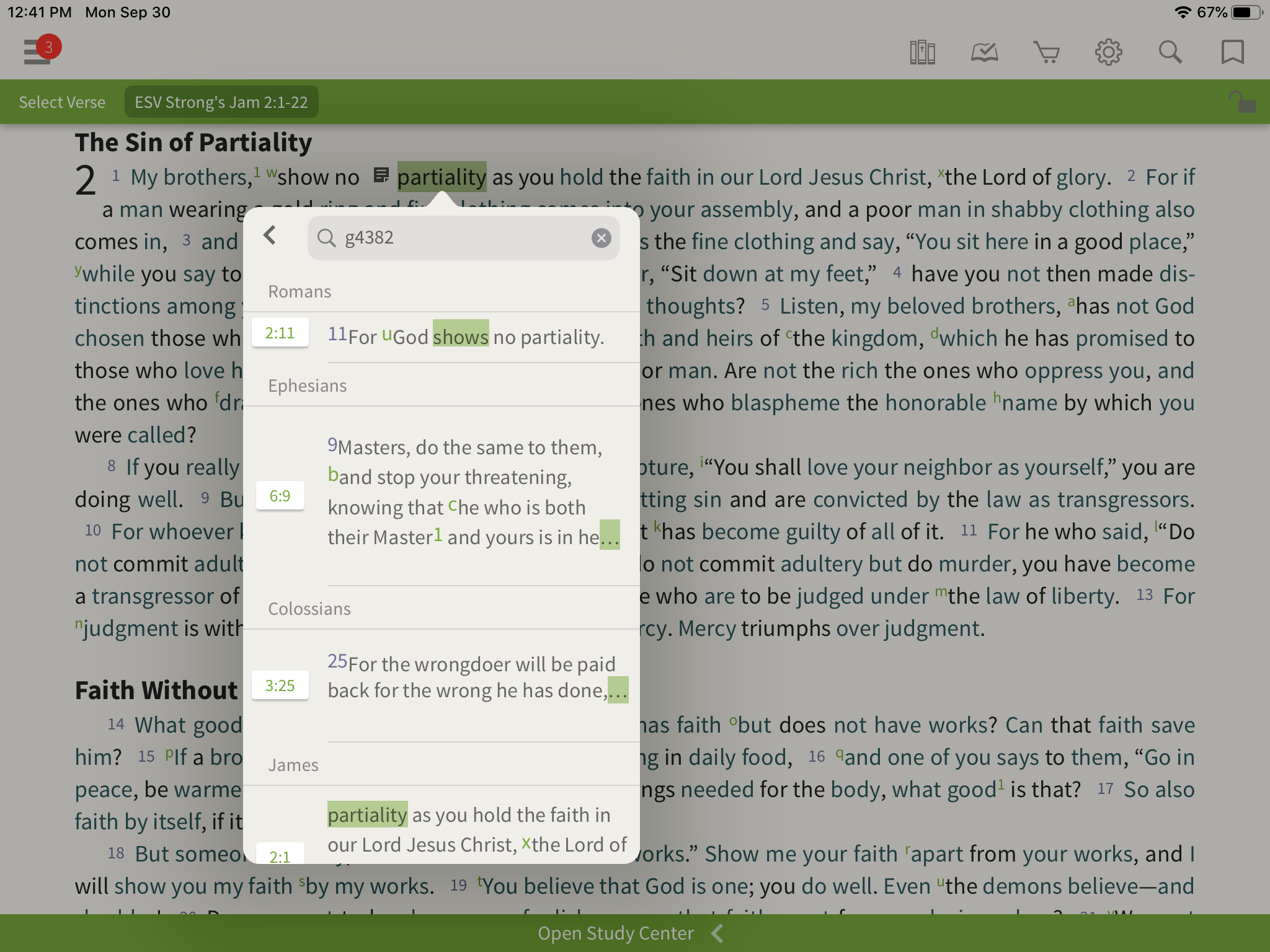Tap cross-reference x before 'the Lord of glory'
The height and width of the screenshot is (952, 1270).
(941, 172)
